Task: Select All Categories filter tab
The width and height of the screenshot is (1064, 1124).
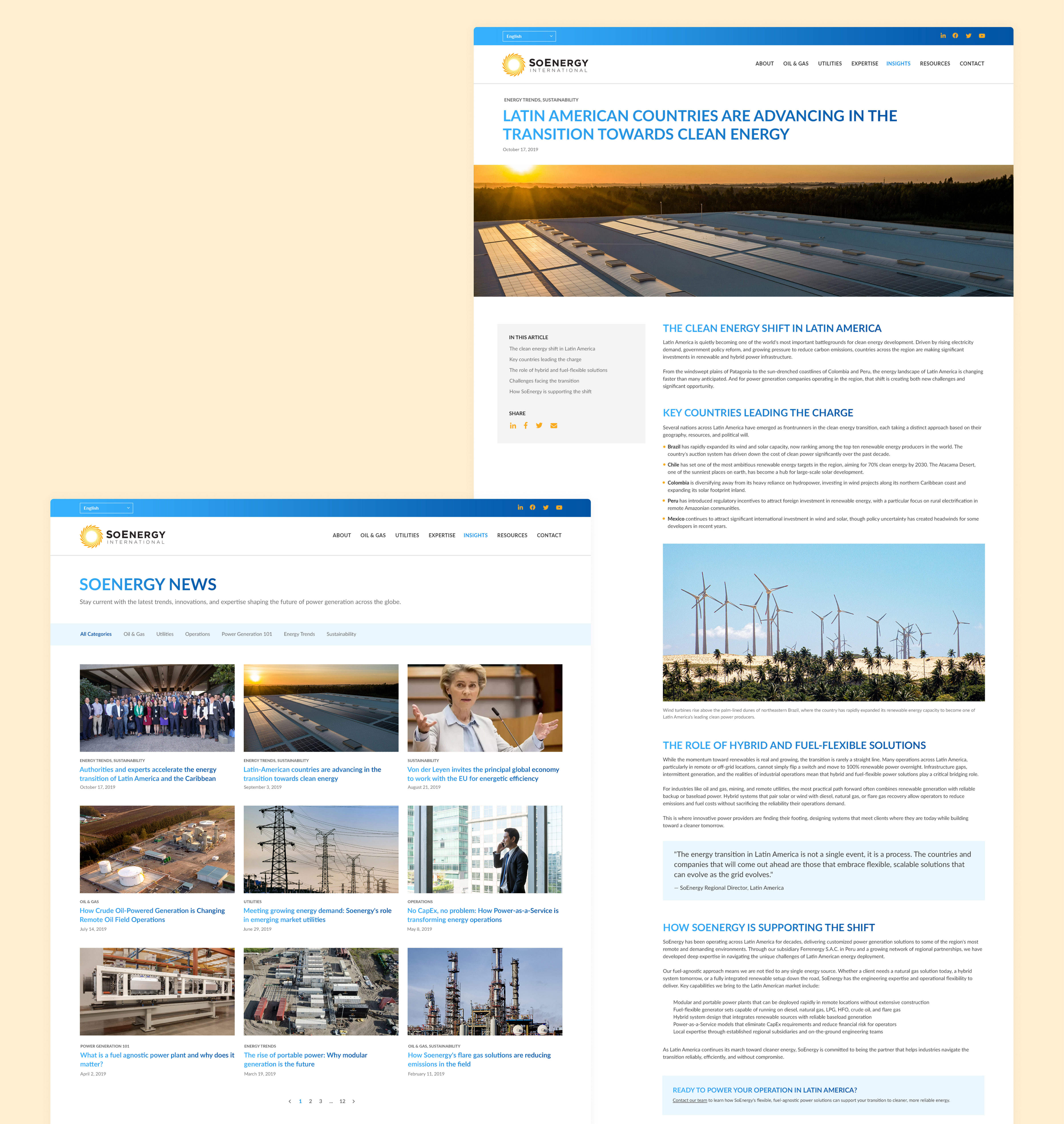Action: point(96,634)
